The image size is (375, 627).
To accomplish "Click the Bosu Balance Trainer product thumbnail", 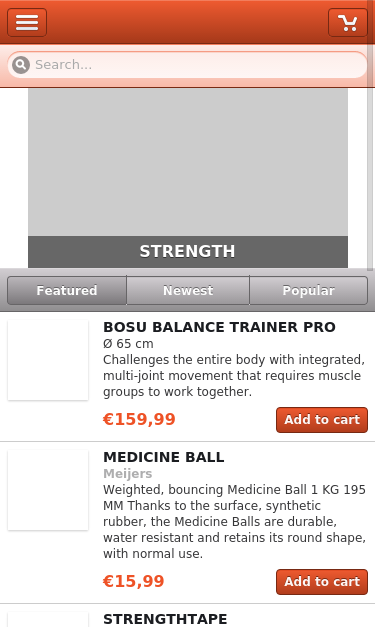I will [48, 360].
